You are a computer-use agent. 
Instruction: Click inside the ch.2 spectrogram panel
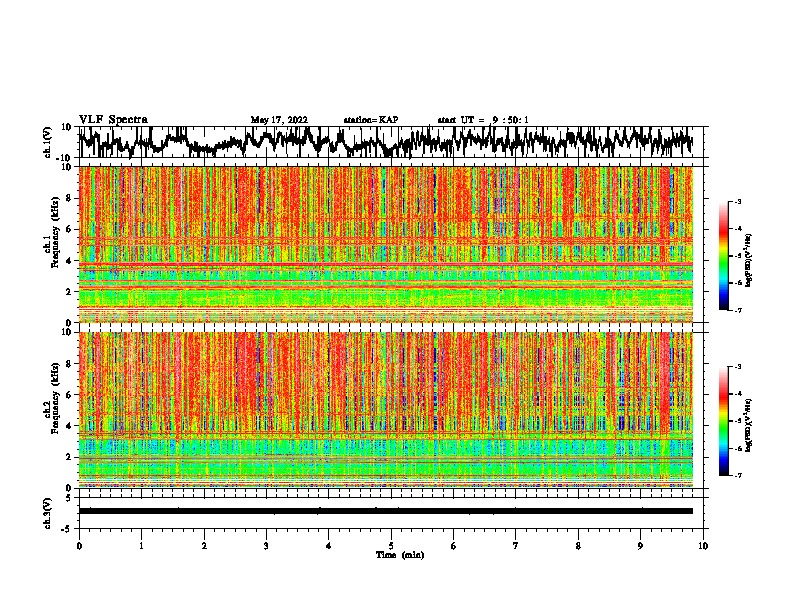pos(385,410)
